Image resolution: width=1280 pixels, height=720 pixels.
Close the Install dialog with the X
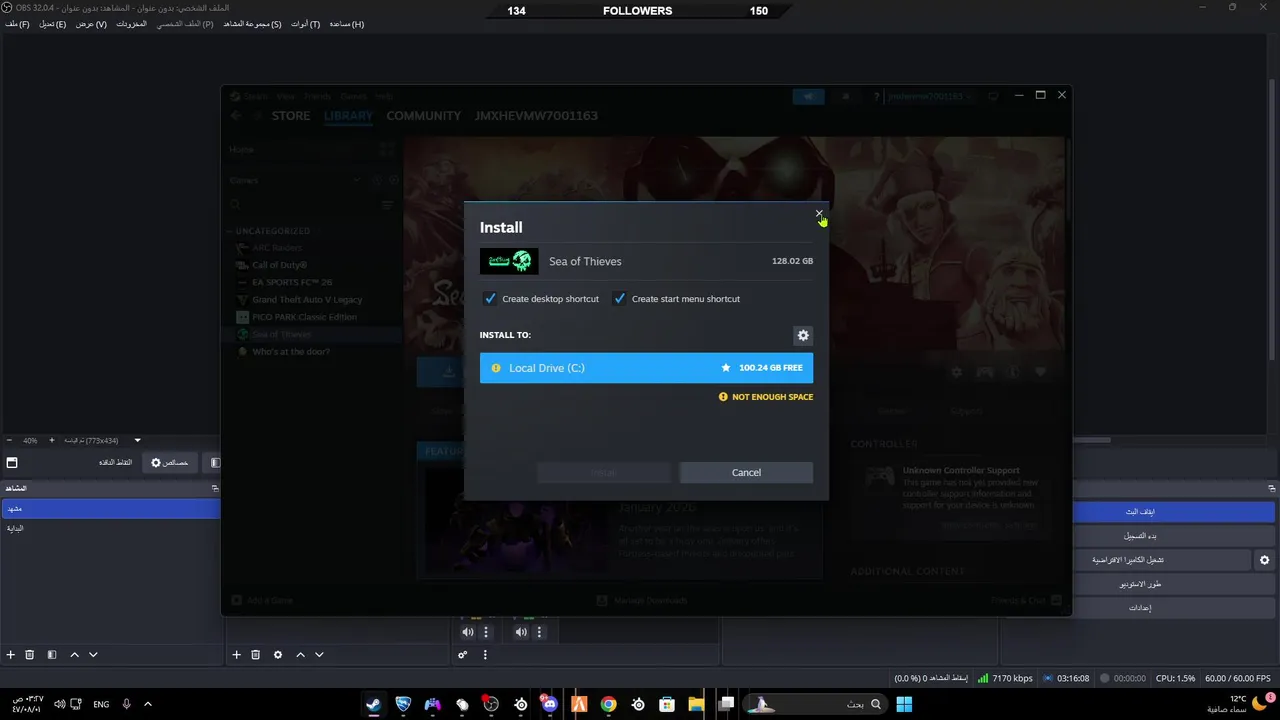[x=819, y=213]
